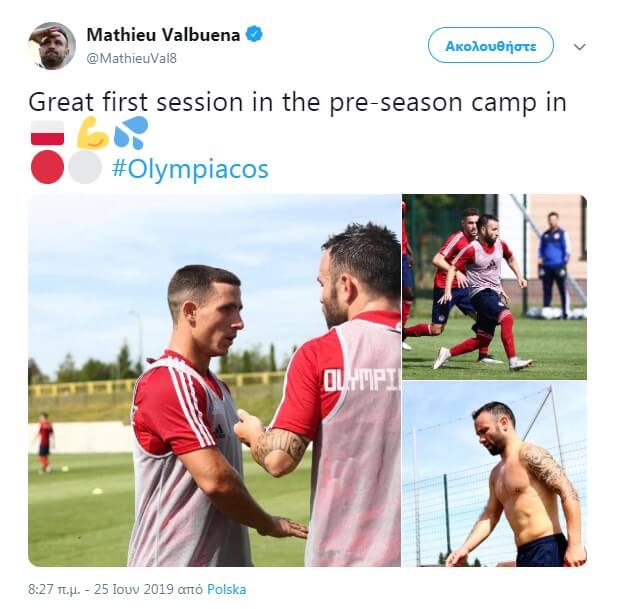Open the #Olympiacos hashtag link

point(190,169)
